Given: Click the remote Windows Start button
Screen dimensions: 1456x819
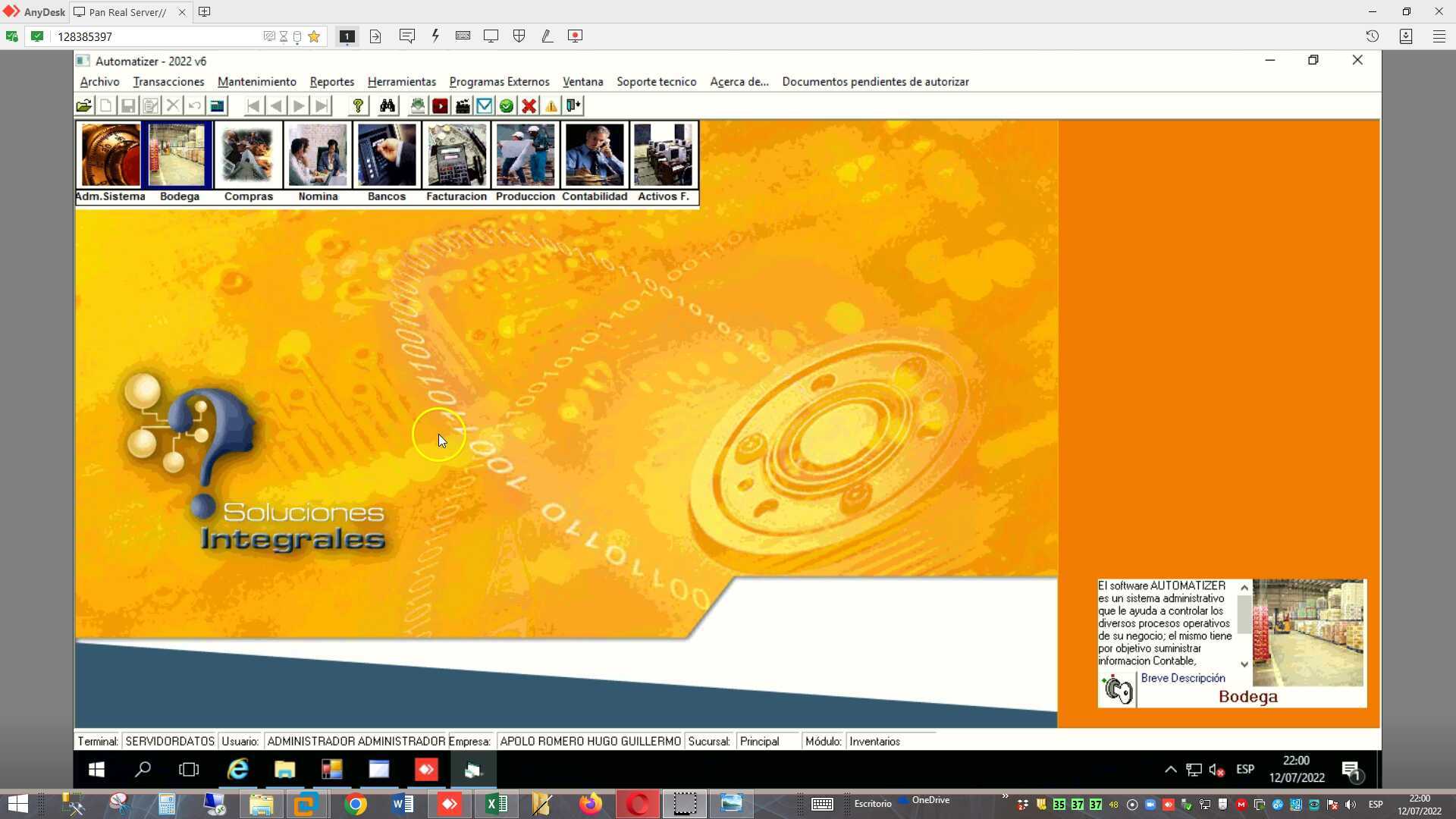Looking at the screenshot, I should (96, 770).
